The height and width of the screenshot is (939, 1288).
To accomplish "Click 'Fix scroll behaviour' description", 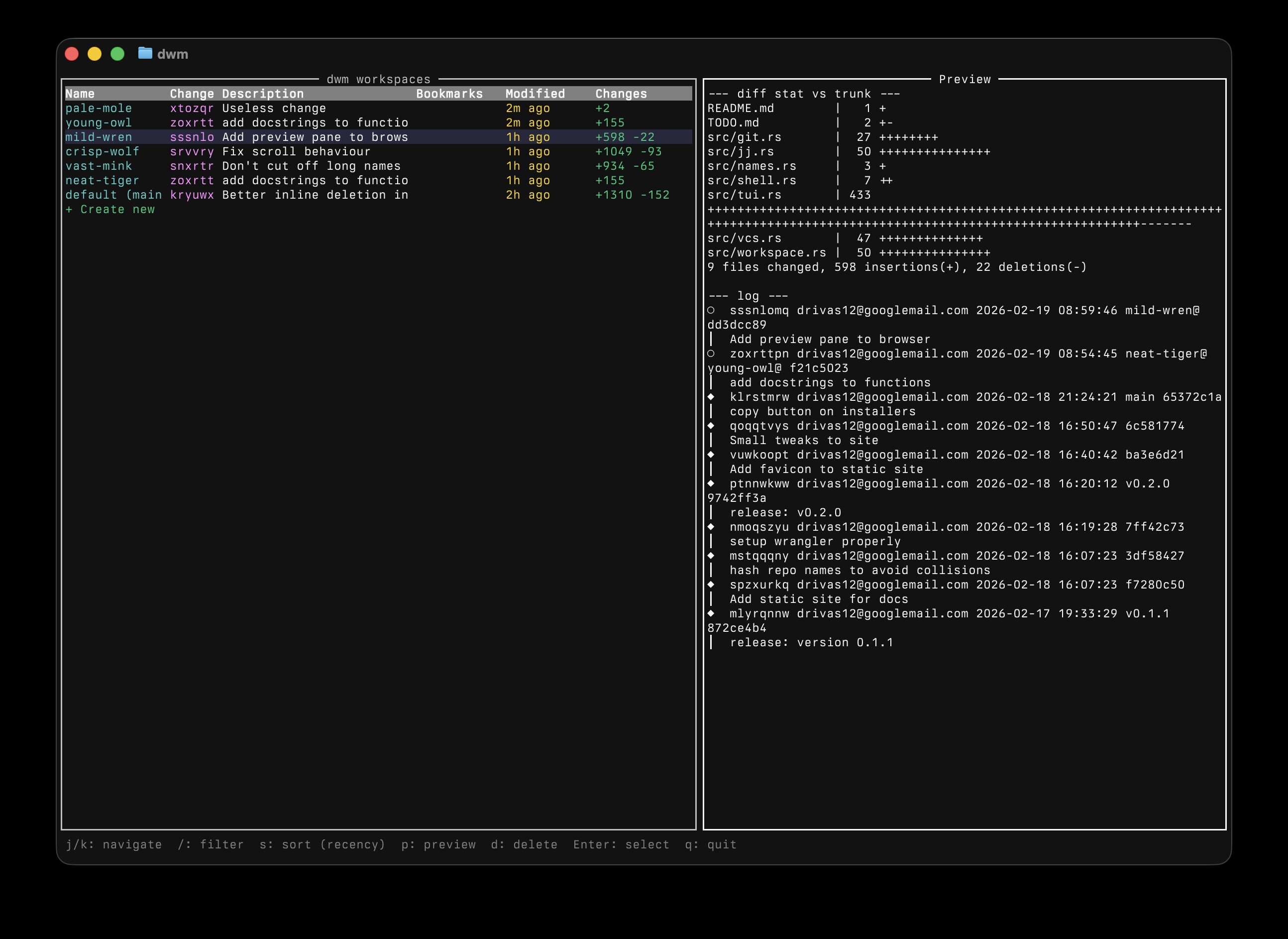I will click(x=296, y=152).
